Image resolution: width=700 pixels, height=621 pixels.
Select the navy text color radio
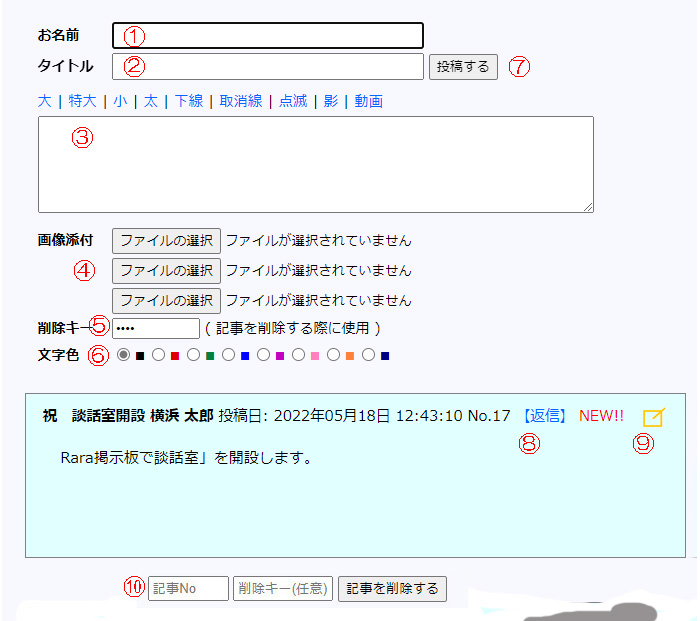pyautogui.click(x=368, y=355)
